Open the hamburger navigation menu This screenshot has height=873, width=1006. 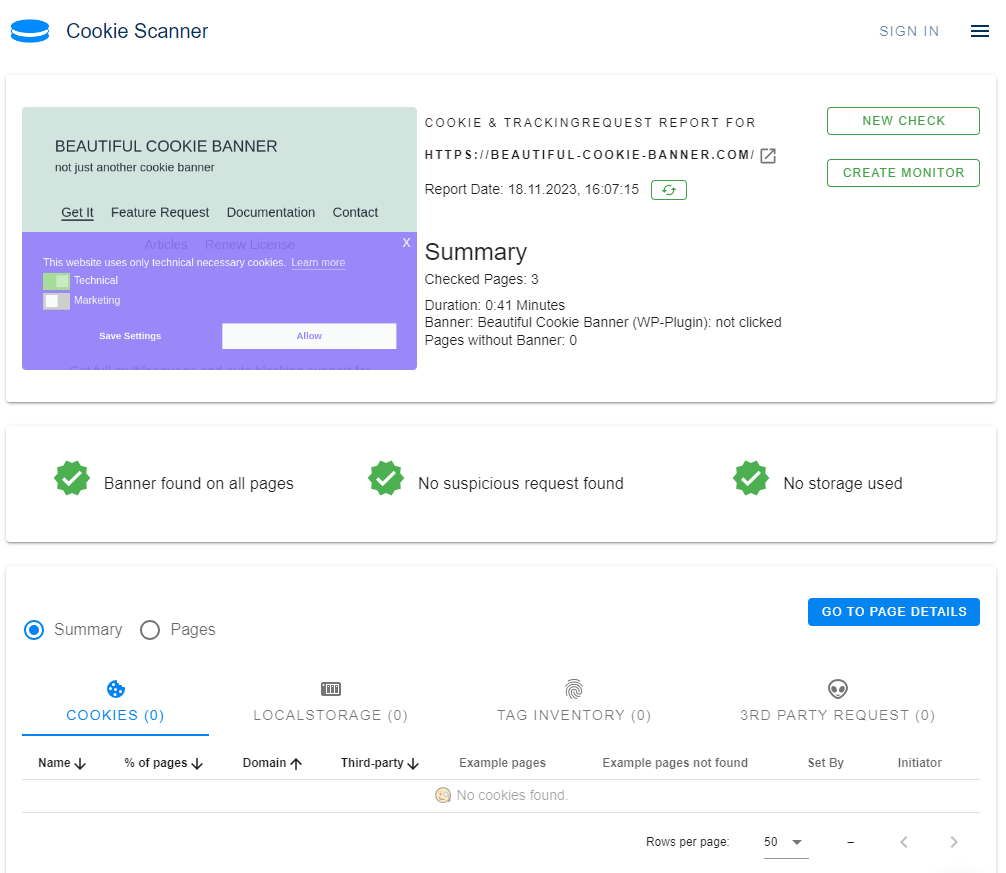click(x=979, y=31)
